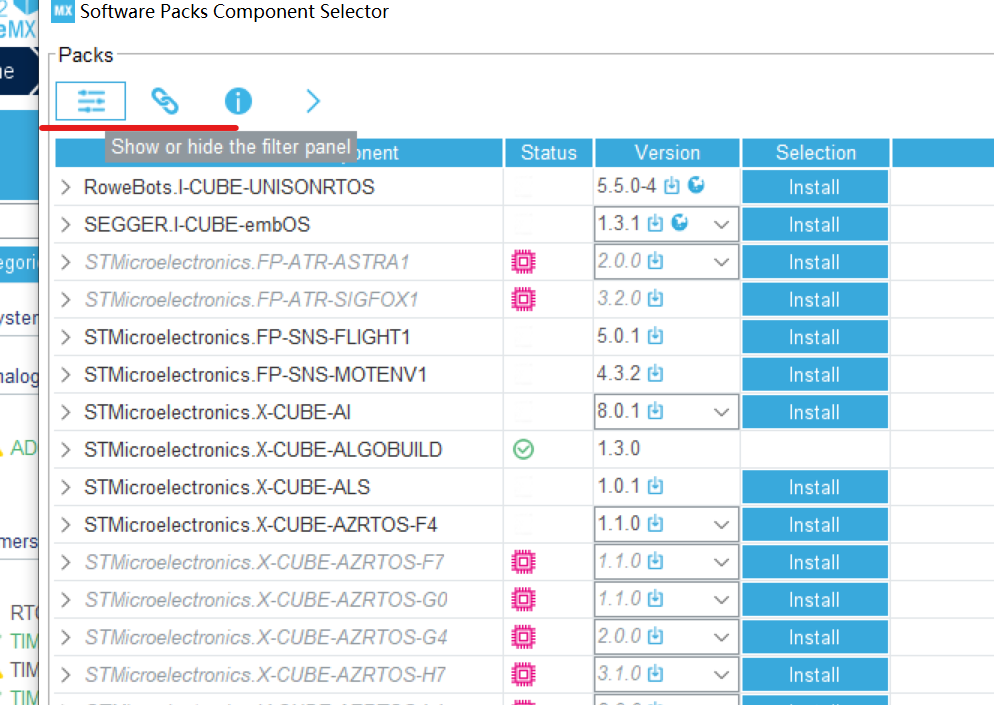Install the SEGGER.I-CUBE-embOS pack
This screenshot has height=705, width=994.
click(x=814, y=224)
